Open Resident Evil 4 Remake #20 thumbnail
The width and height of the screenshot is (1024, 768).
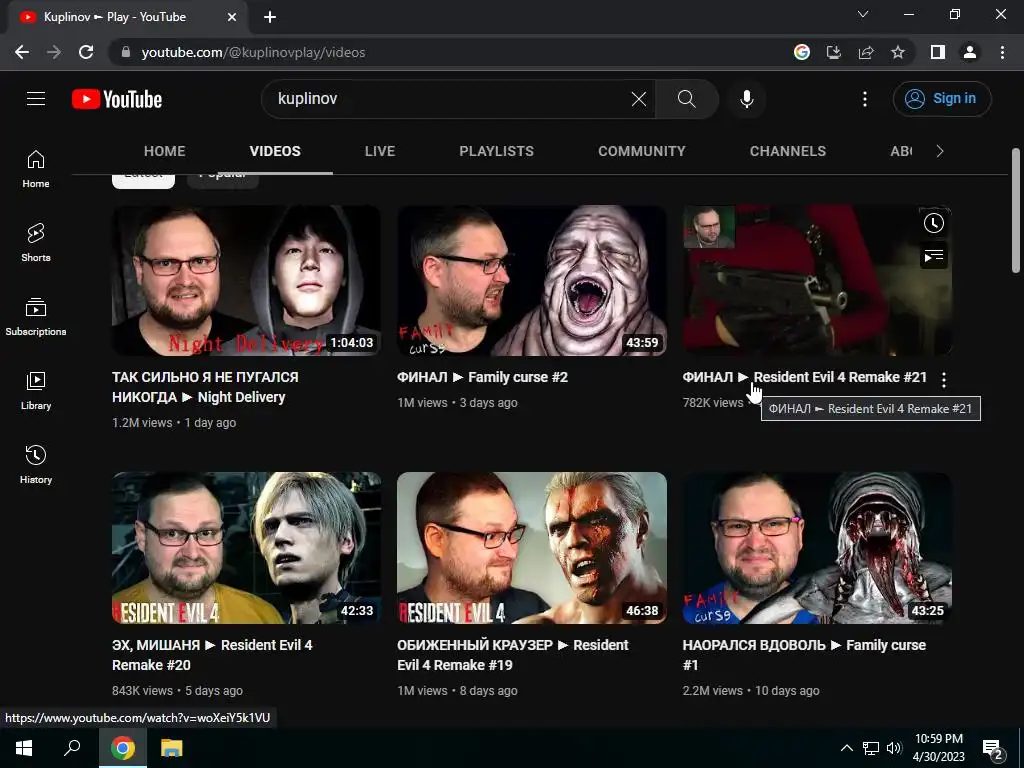pos(246,548)
